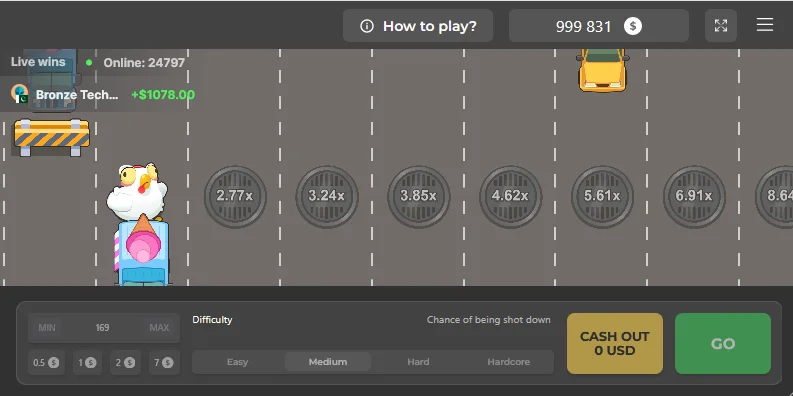Click the yellow car at top
Image resolution: width=793 pixels, height=396 pixels.
(602, 70)
